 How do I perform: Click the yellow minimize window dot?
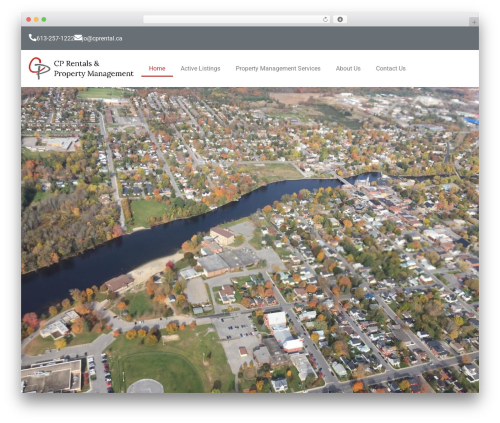[x=36, y=19]
